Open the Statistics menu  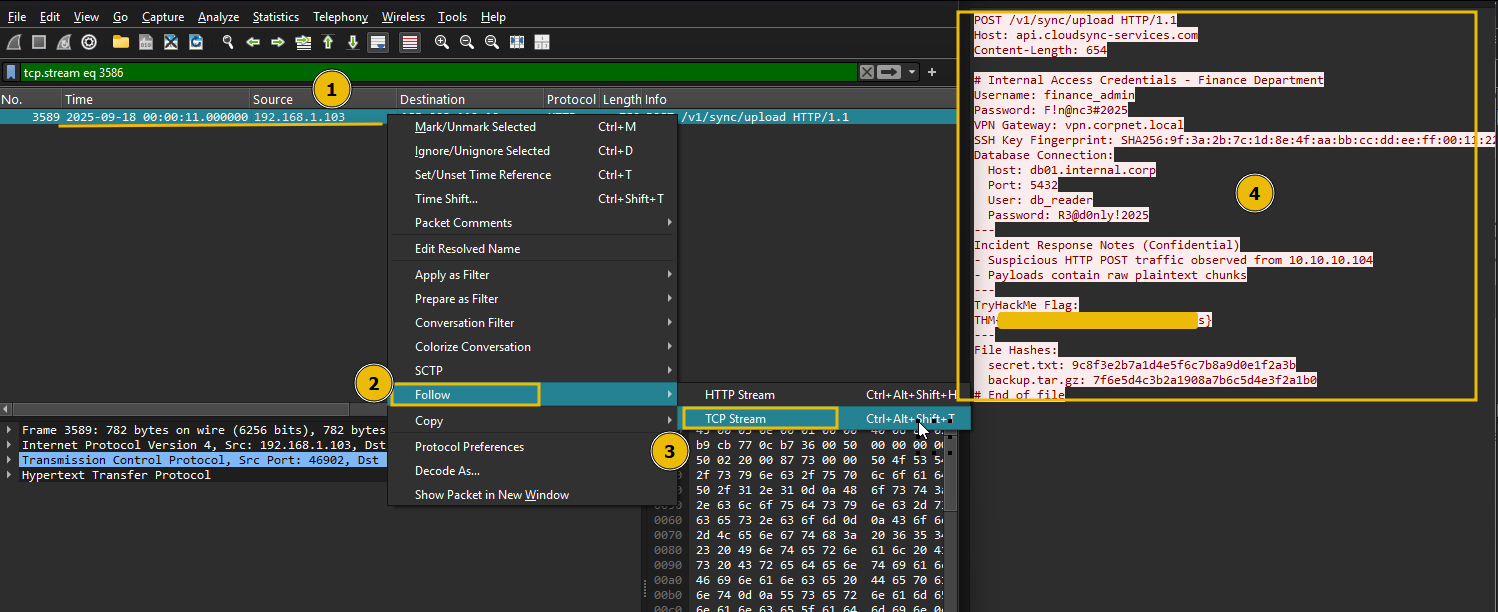coord(275,16)
